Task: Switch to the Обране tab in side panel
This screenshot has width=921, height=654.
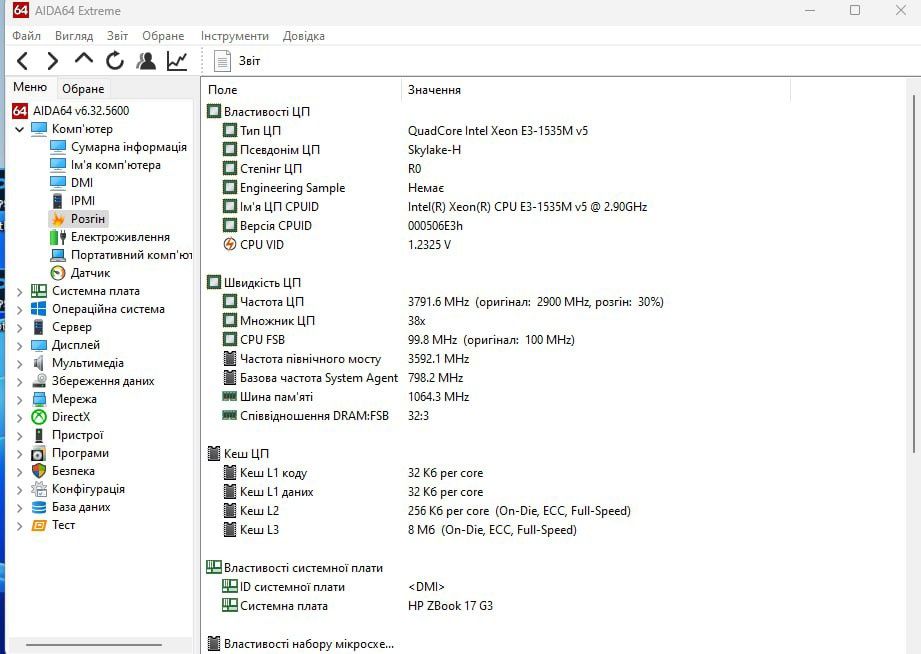Action: click(x=83, y=89)
